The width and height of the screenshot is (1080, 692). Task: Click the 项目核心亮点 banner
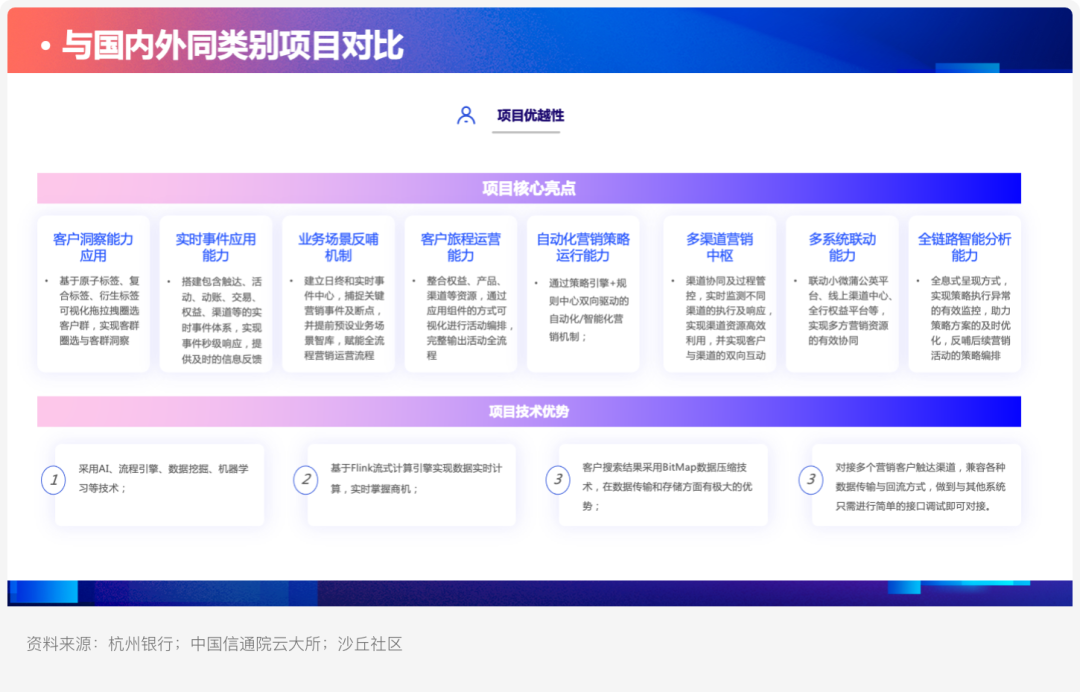(529, 188)
